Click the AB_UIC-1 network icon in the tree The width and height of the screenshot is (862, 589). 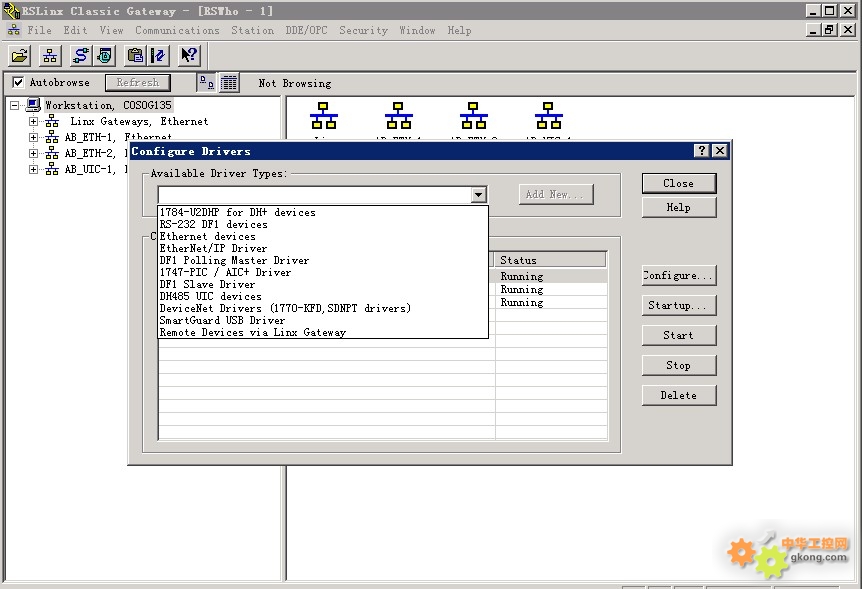tap(52, 169)
